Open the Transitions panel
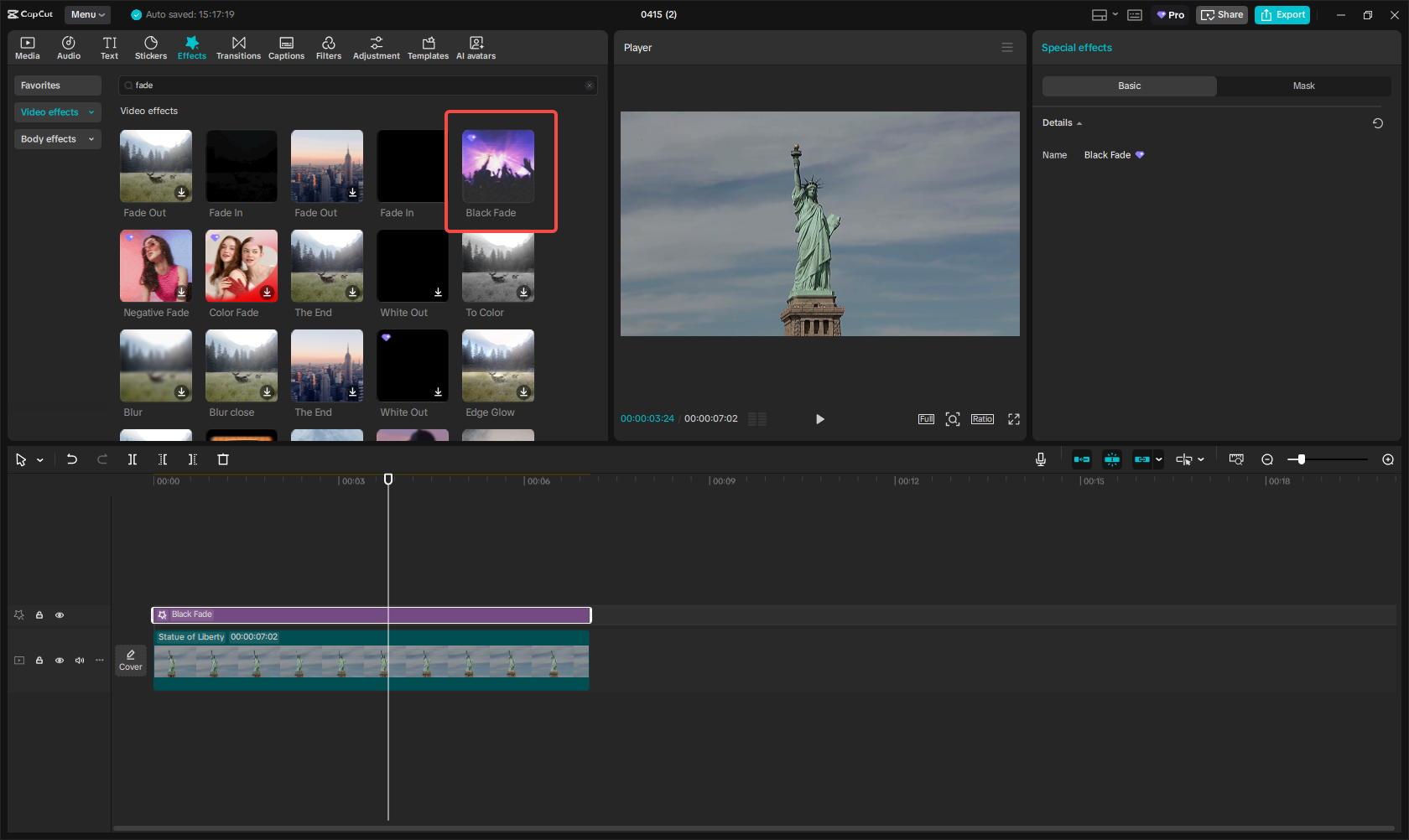The height and width of the screenshot is (840, 1409). pyautogui.click(x=238, y=48)
